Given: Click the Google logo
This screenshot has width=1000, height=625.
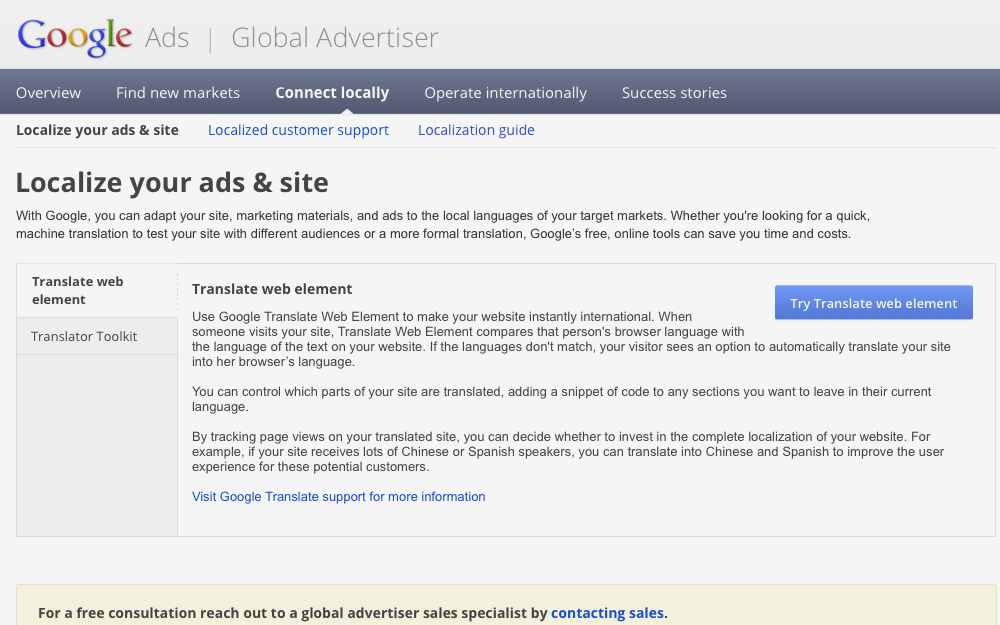Looking at the screenshot, I should click(x=74, y=37).
